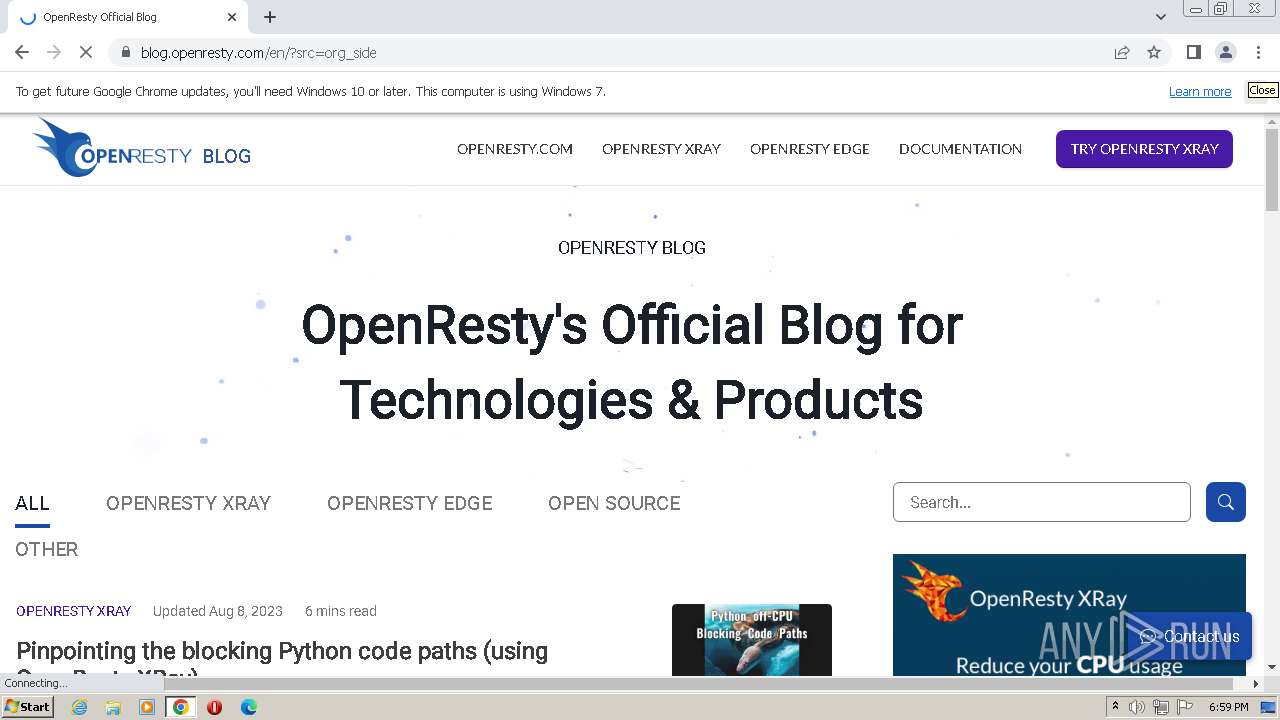This screenshot has height=720, width=1280.
Task: Click the network tray icon
Action: coord(1161,707)
